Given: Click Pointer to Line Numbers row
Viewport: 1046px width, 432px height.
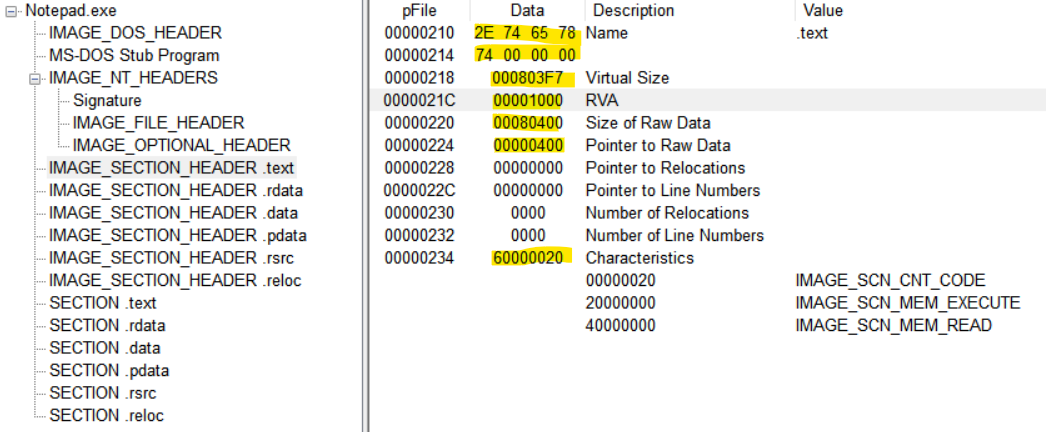Looking at the screenshot, I should point(672,191).
